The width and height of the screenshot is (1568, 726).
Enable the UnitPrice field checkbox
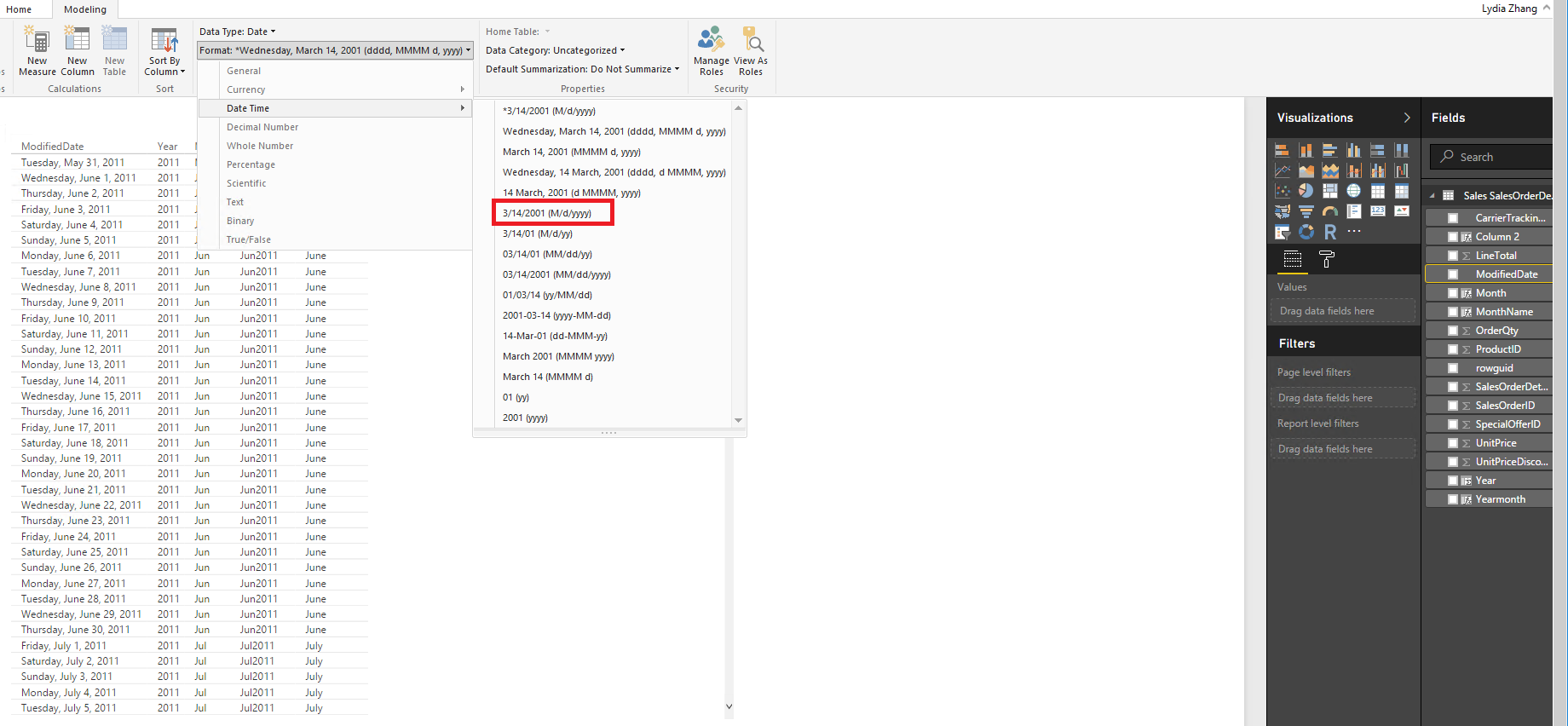[x=1453, y=443]
